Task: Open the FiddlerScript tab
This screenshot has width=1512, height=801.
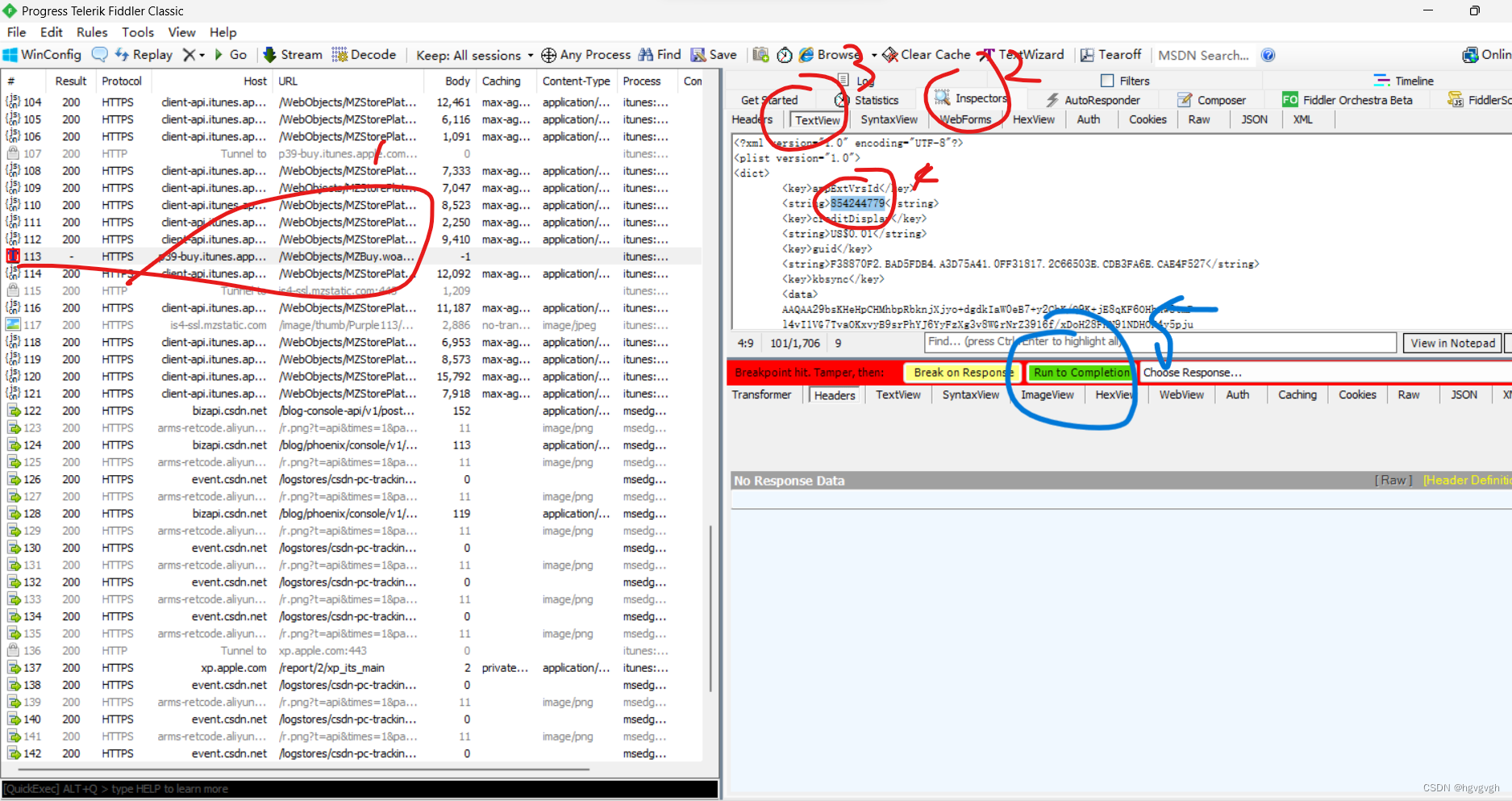Action: (1480, 100)
